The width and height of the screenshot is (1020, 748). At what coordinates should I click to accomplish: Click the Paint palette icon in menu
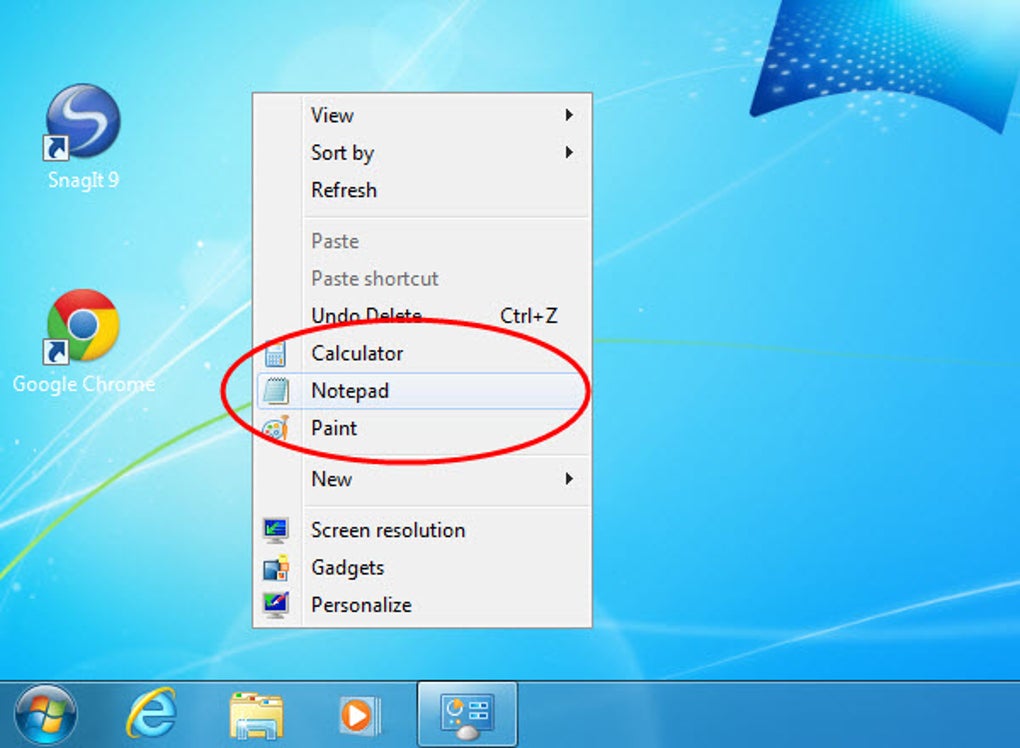click(x=275, y=429)
